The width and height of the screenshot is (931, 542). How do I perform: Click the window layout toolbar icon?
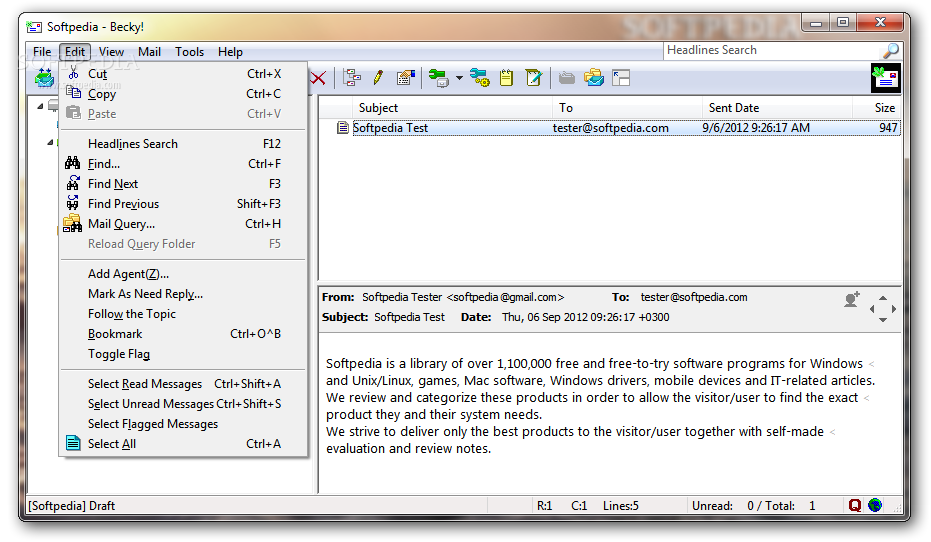tap(621, 78)
